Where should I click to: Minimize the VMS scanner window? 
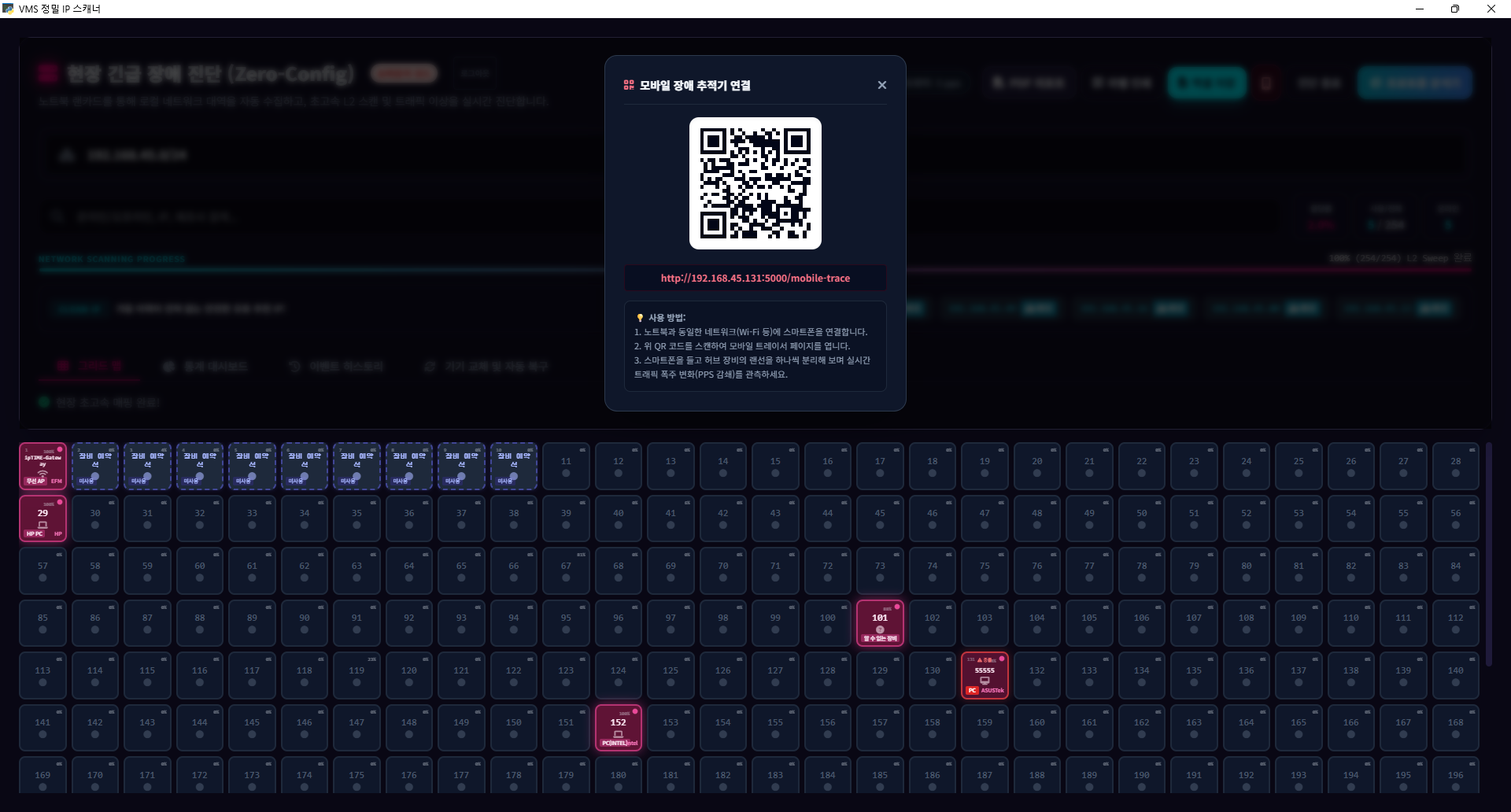click(1420, 9)
